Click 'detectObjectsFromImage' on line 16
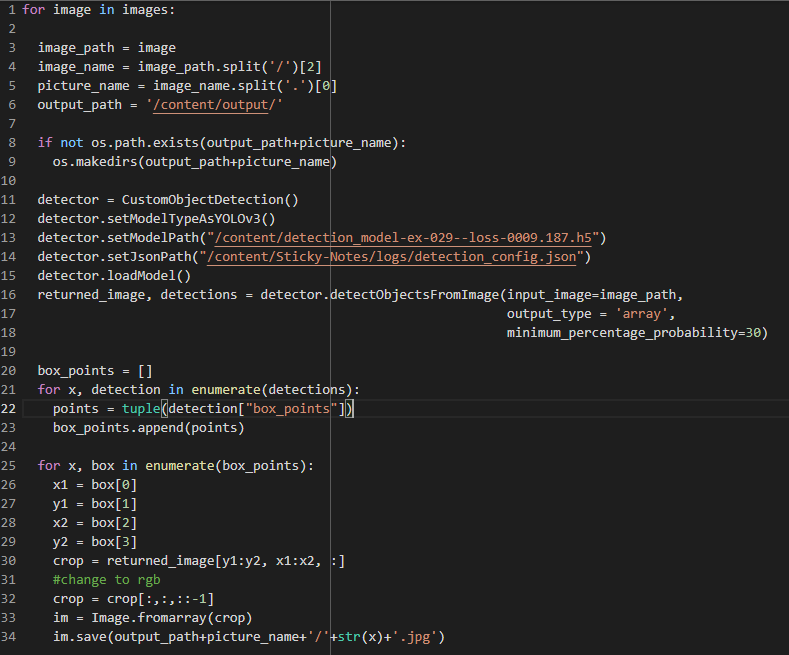This screenshot has width=789, height=655. [x=415, y=295]
